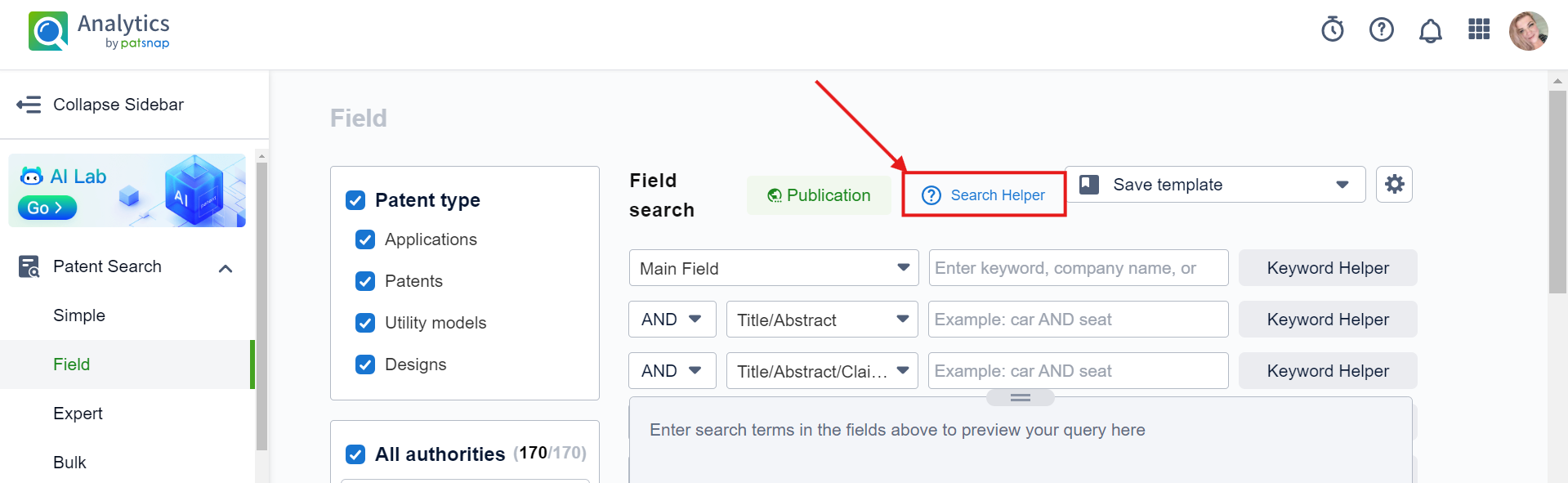
Task: Click the timer/history clock icon
Action: coord(1332,30)
